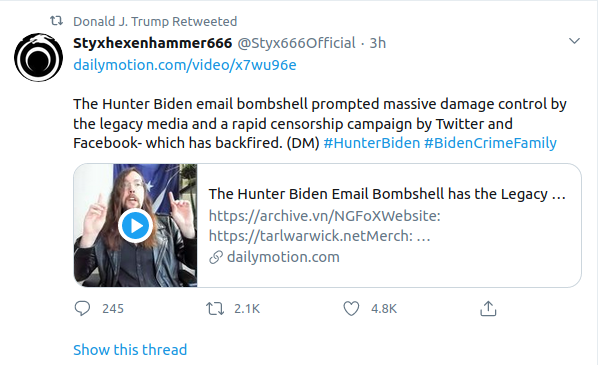Play the video via blue play button
This screenshot has width=599, height=365.
pos(135,226)
